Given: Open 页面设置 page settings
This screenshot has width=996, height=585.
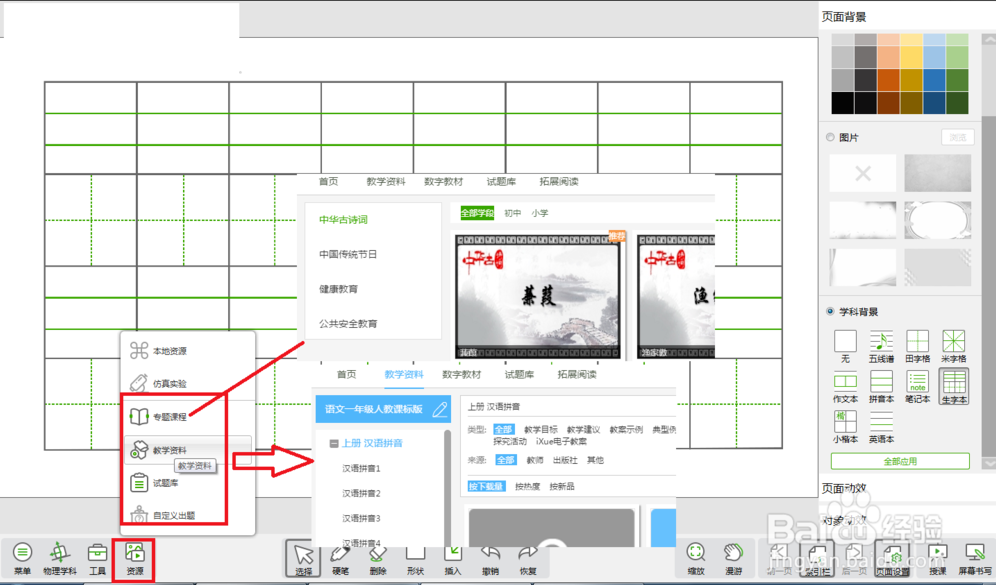Looking at the screenshot, I should [892, 559].
